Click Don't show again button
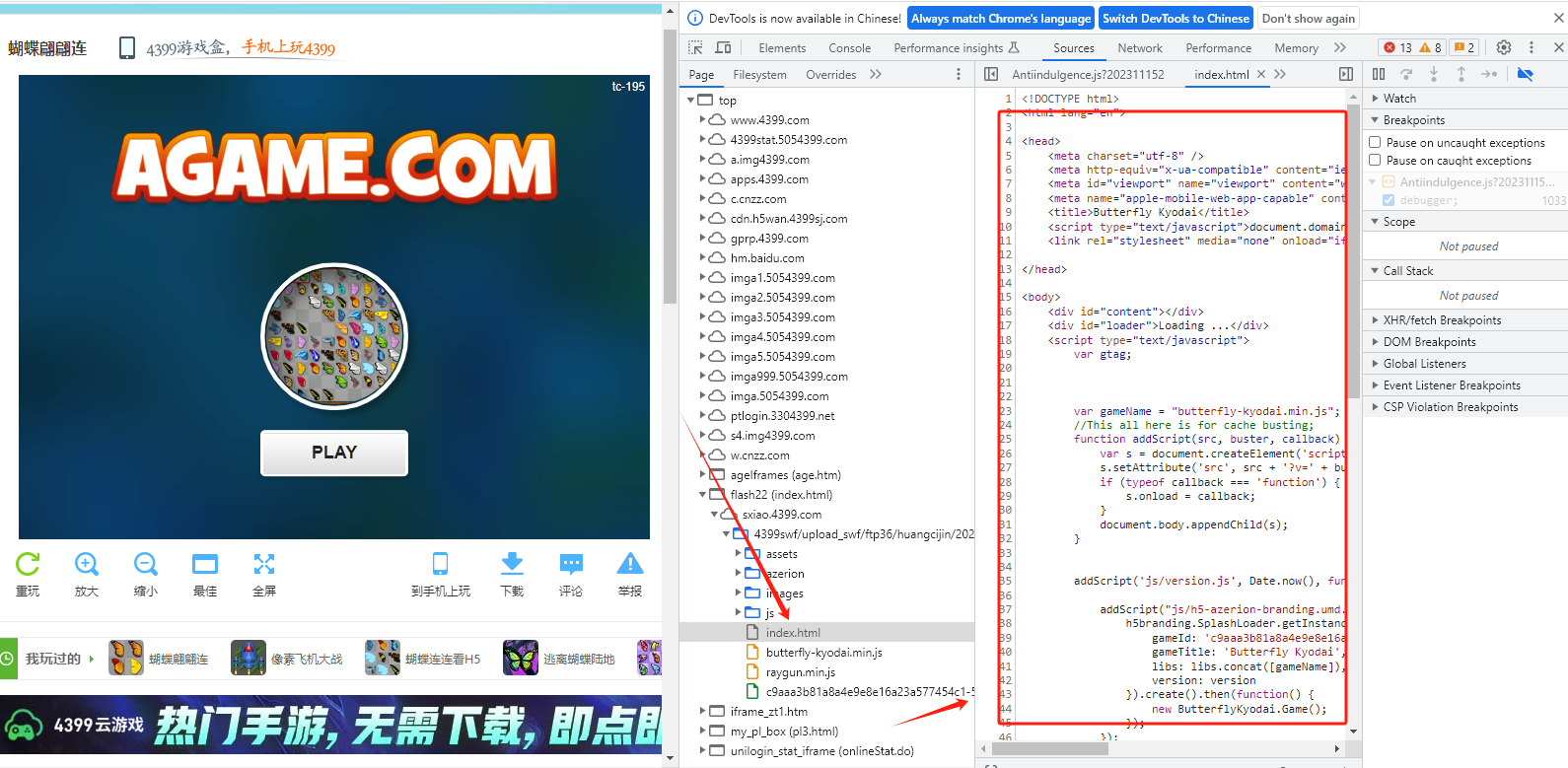This screenshot has width=1568, height=768. click(x=1308, y=18)
